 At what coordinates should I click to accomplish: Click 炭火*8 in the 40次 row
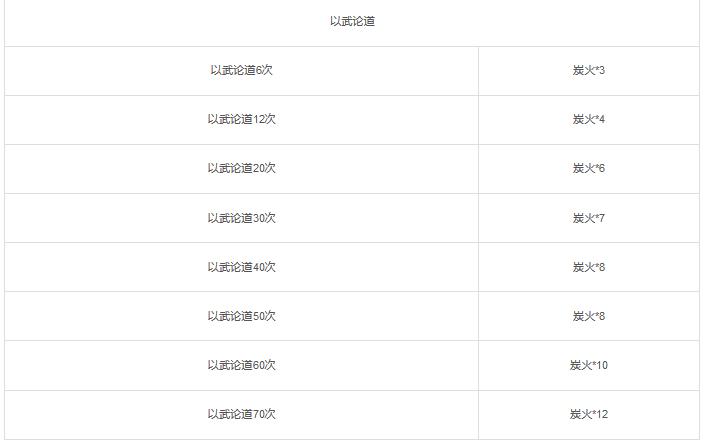tap(588, 267)
